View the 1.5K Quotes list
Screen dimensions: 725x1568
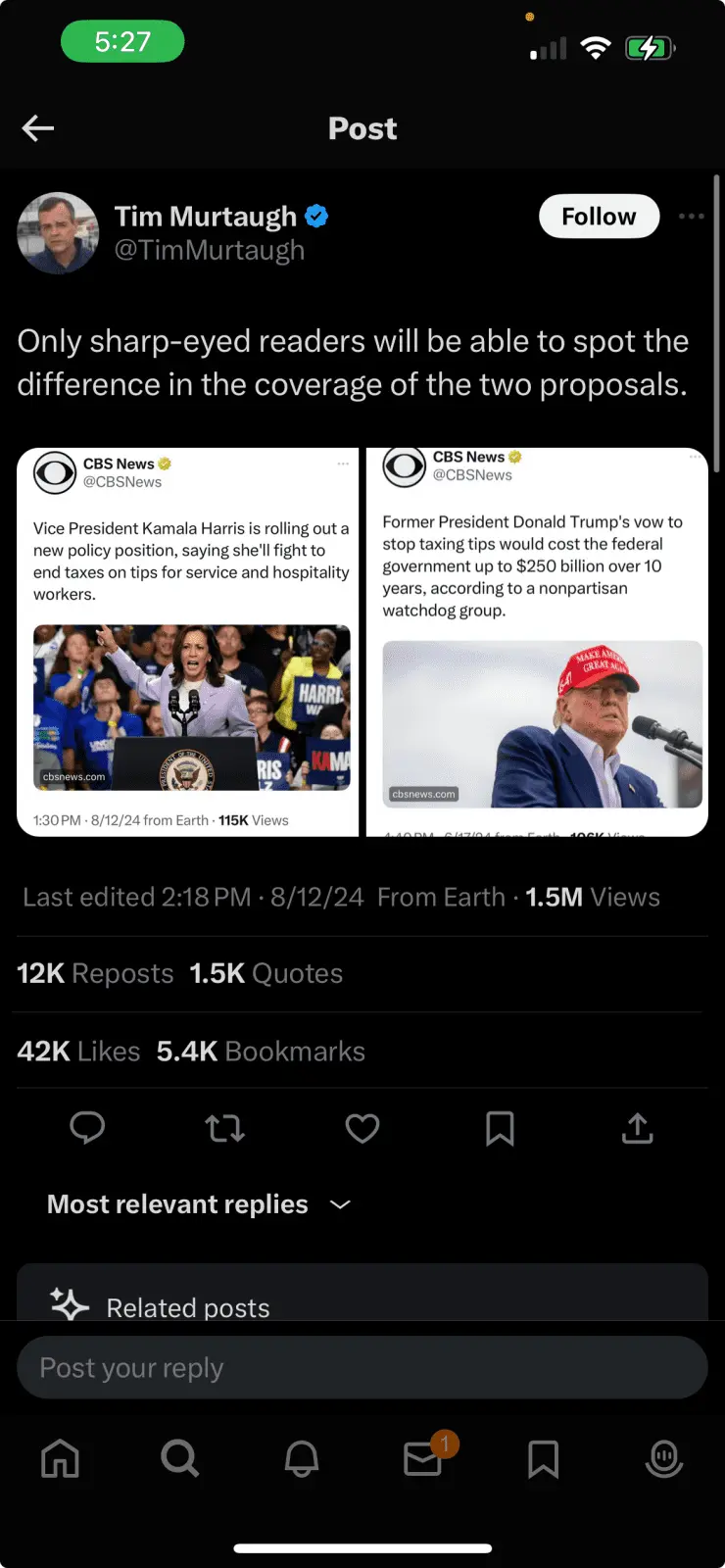(266, 973)
